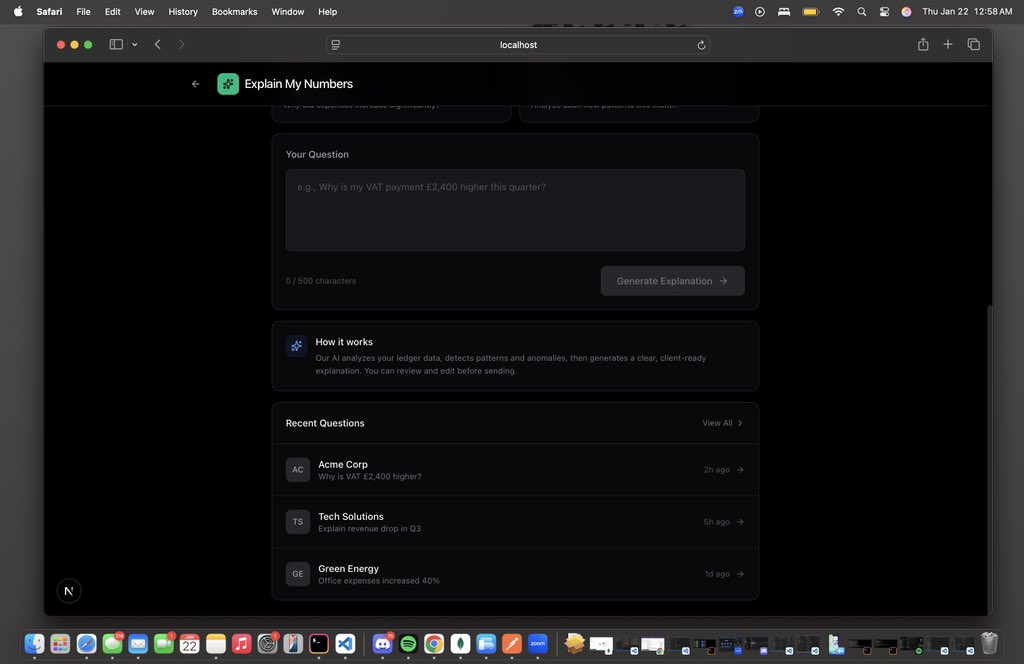This screenshot has height=664, width=1024.
Task: Open the Tech Solutions row arrow
Action: [740, 522]
